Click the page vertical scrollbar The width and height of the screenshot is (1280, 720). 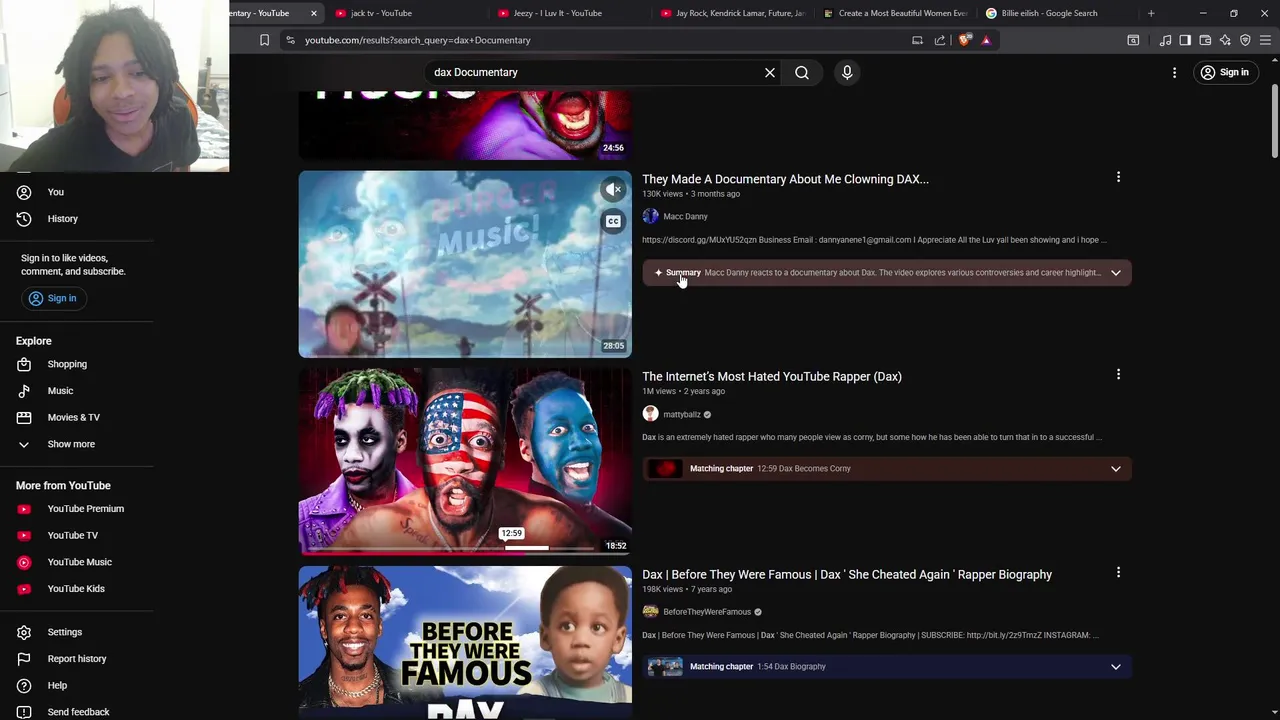point(1274,120)
